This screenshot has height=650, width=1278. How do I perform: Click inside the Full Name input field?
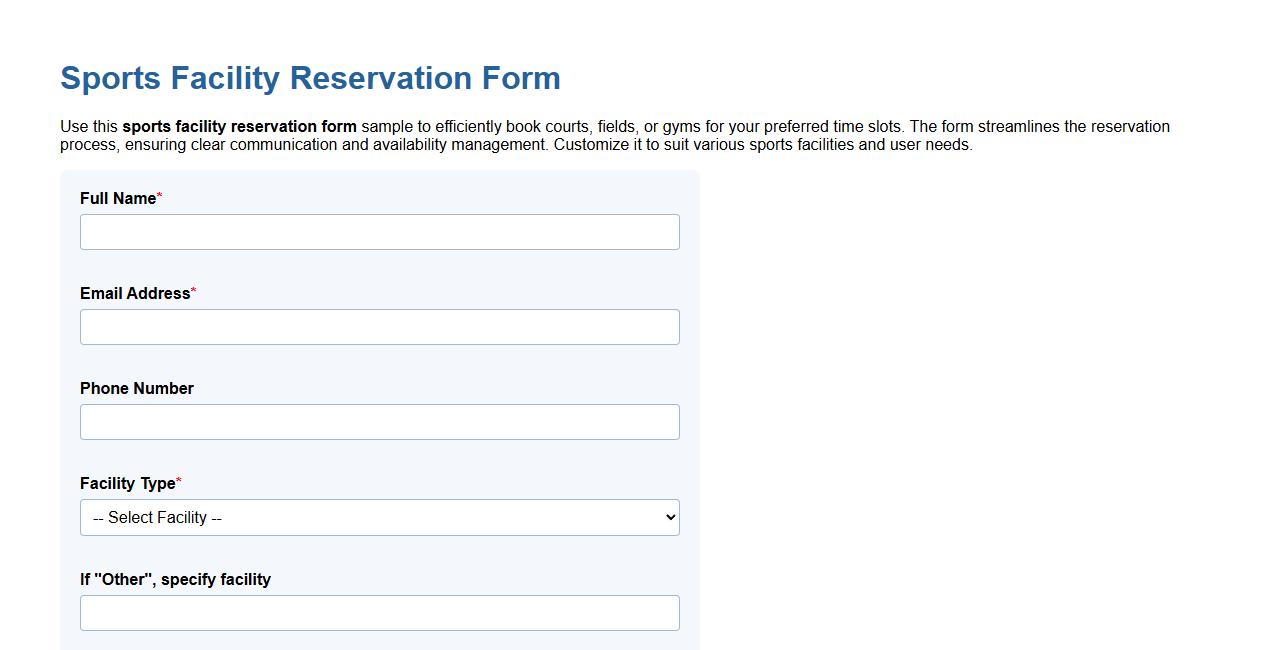380,231
